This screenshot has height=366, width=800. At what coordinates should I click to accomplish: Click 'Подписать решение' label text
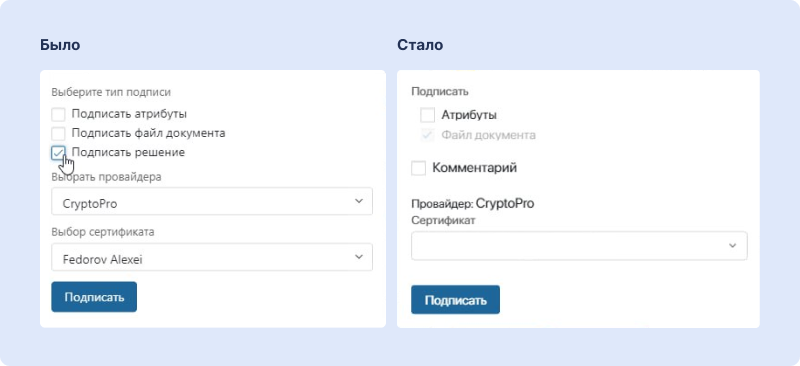click(x=128, y=152)
